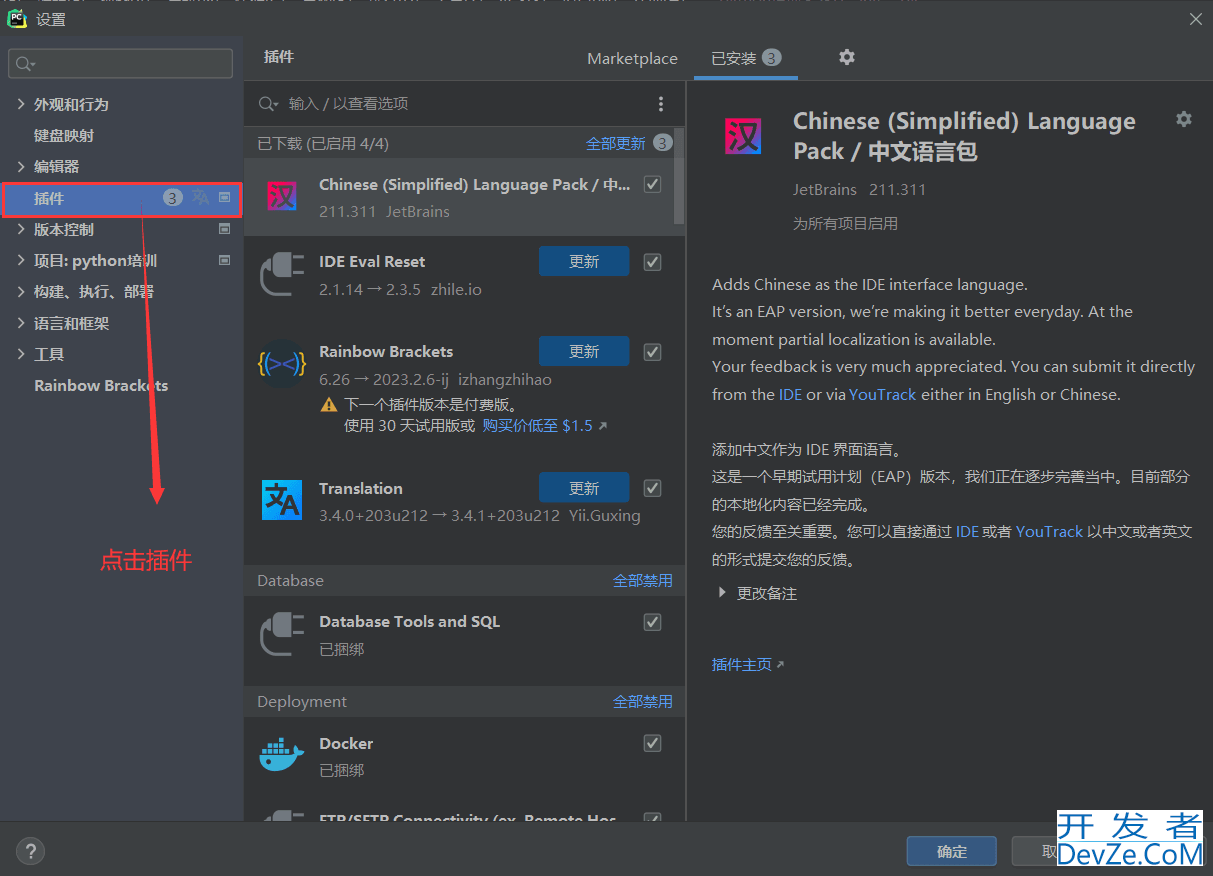Click 全部禁用 link for Deployment section

click(x=643, y=701)
